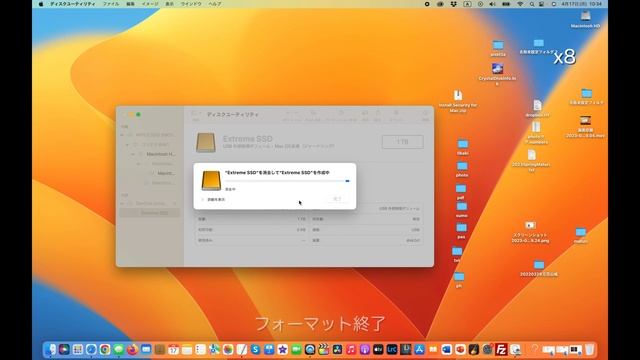Open Launchpad from the Dock
Screen dimensions: 640x360
[78, 349]
